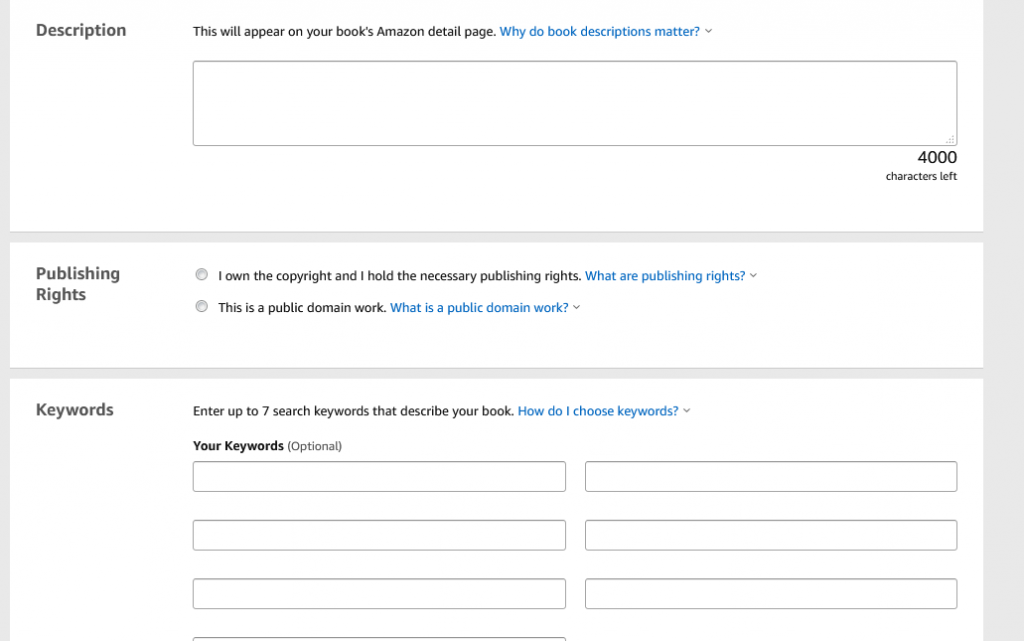Expand chevron beside publishing rights help

753,275
